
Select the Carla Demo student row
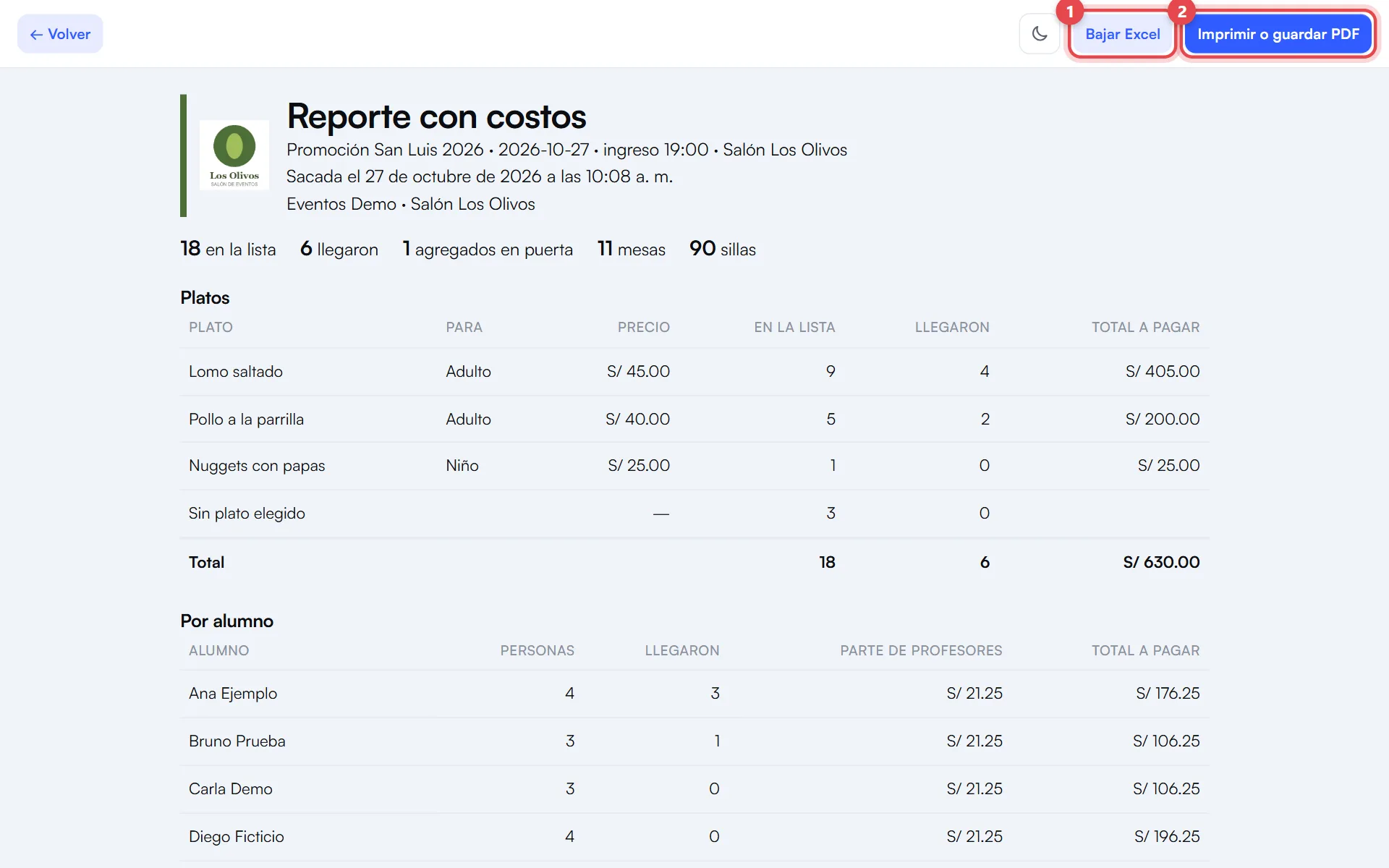694,789
